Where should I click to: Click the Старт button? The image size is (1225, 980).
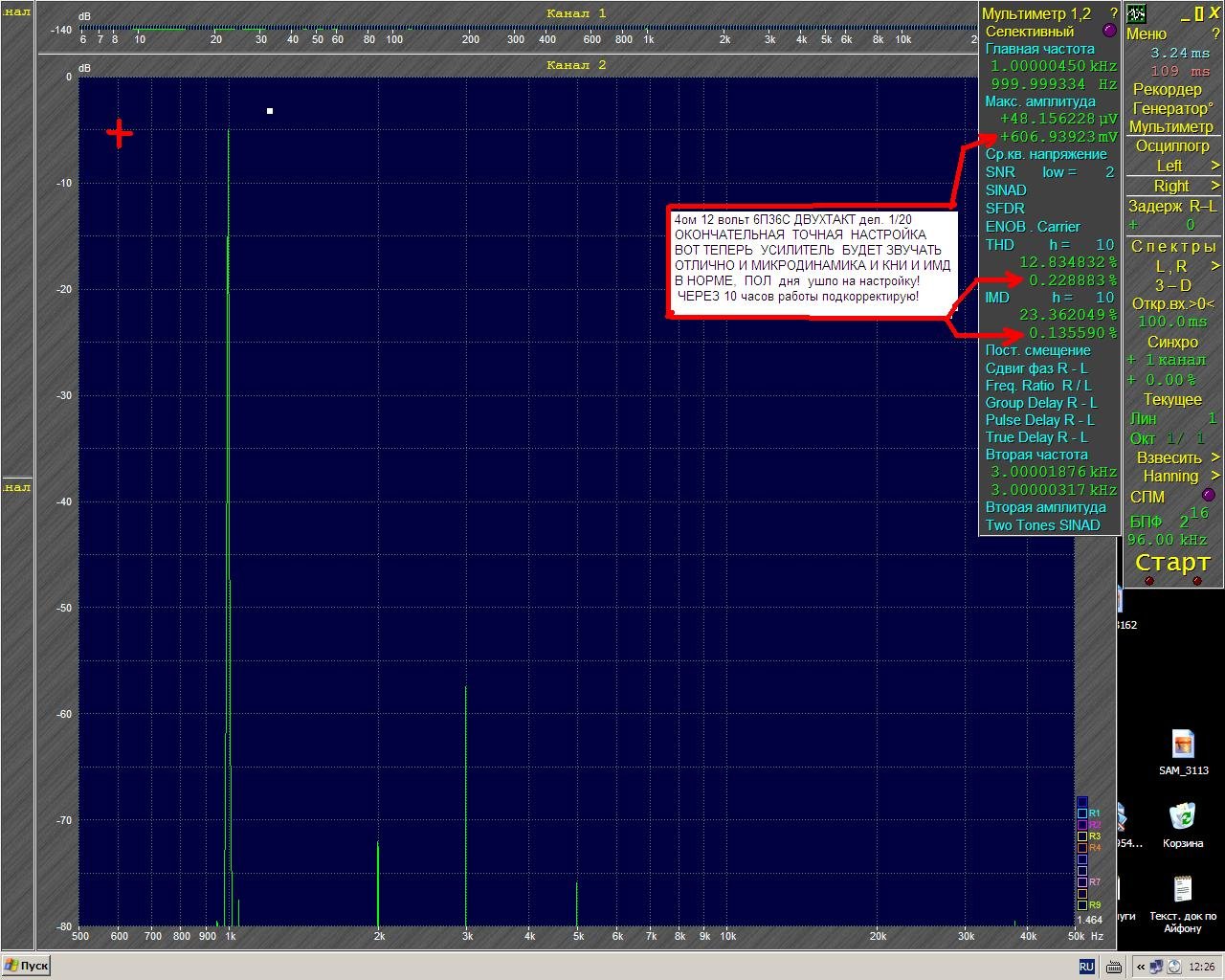tap(1172, 563)
